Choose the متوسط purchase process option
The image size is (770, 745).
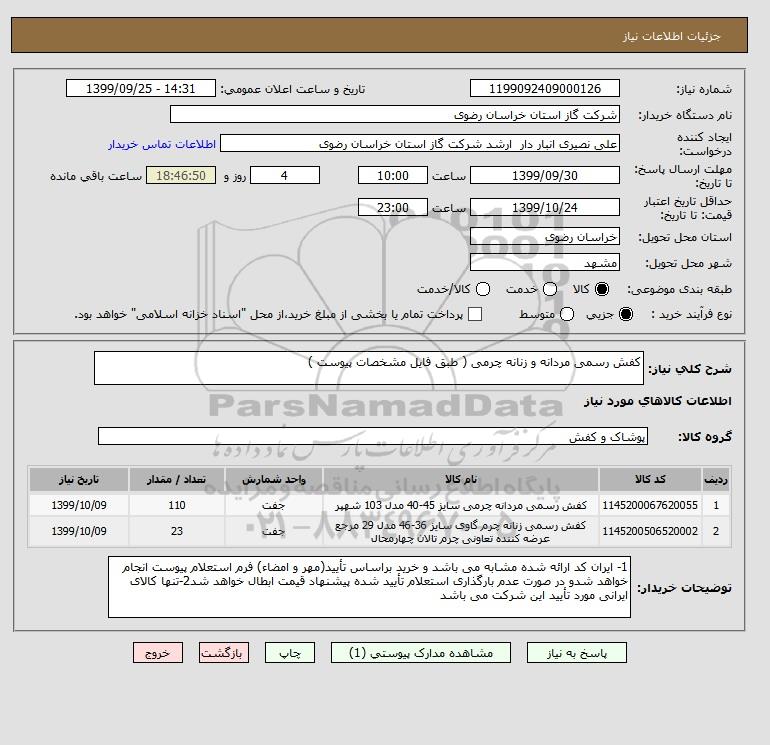point(567,314)
